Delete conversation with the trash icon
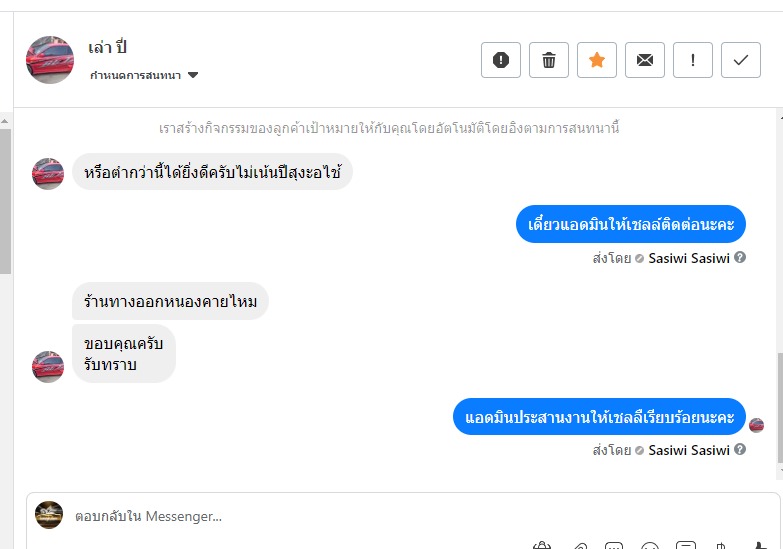783x549 pixels. point(549,60)
